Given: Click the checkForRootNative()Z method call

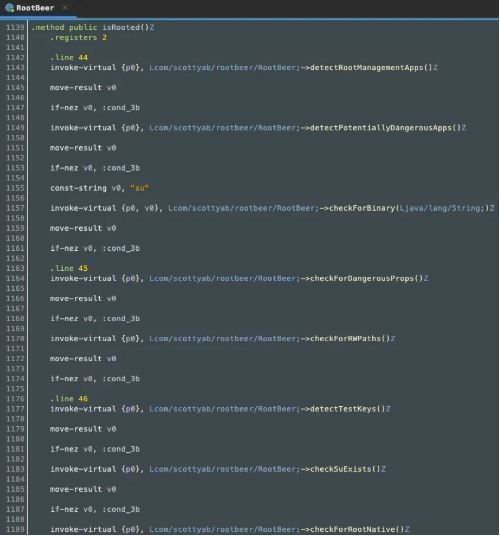Looking at the screenshot, I should (x=360, y=530).
